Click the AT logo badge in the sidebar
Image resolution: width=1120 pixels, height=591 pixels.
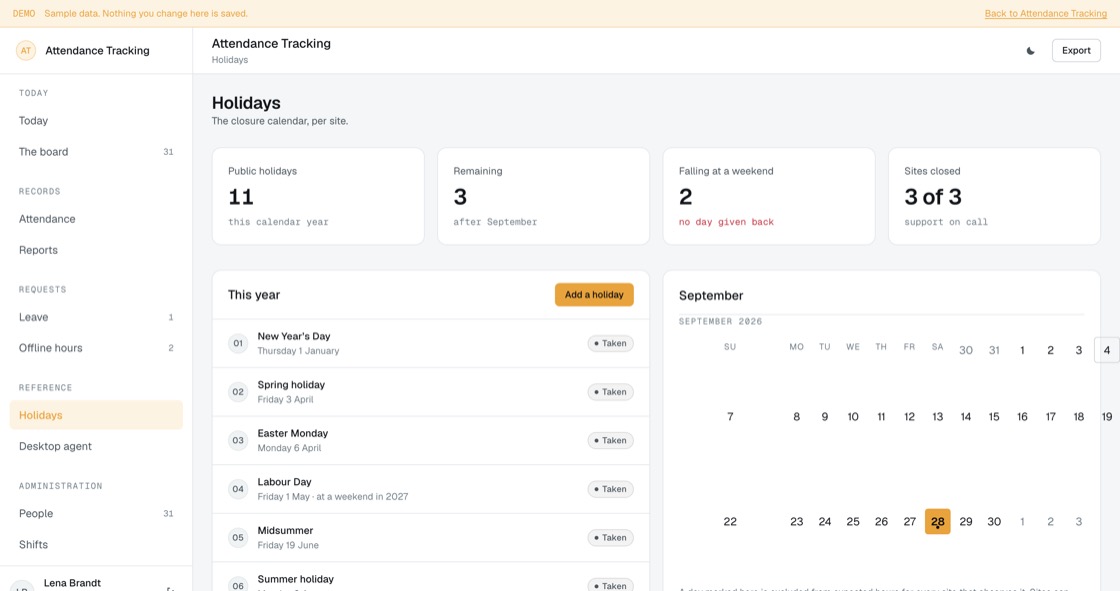click(26, 51)
